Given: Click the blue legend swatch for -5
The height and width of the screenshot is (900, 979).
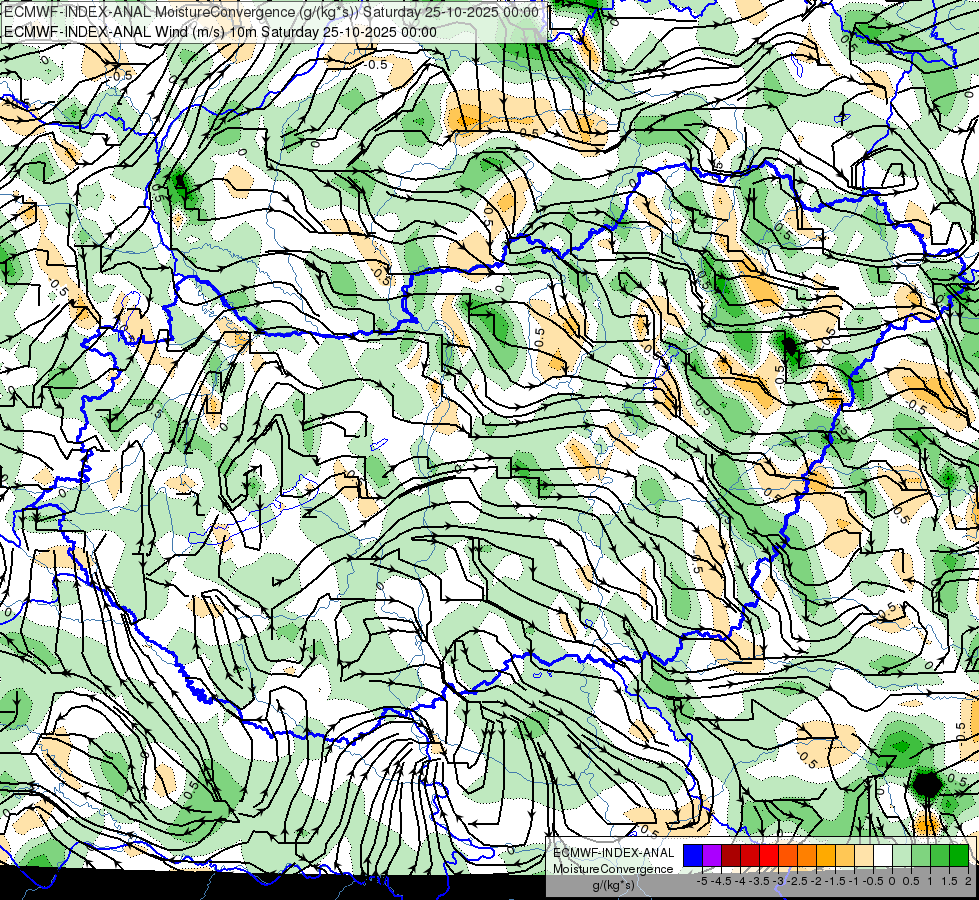Looking at the screenshot, I should (x=693, y=856).
